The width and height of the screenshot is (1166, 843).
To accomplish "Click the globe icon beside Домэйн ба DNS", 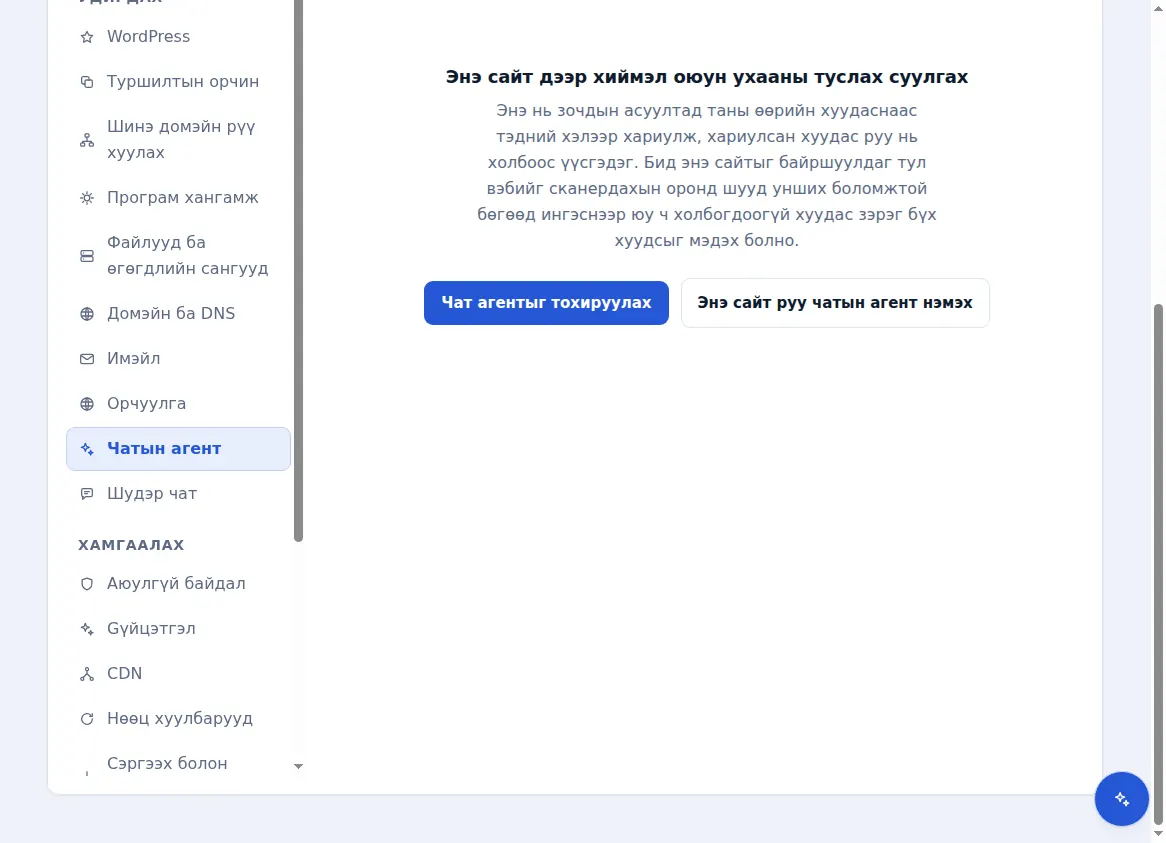I will click(x=87, y=314).
